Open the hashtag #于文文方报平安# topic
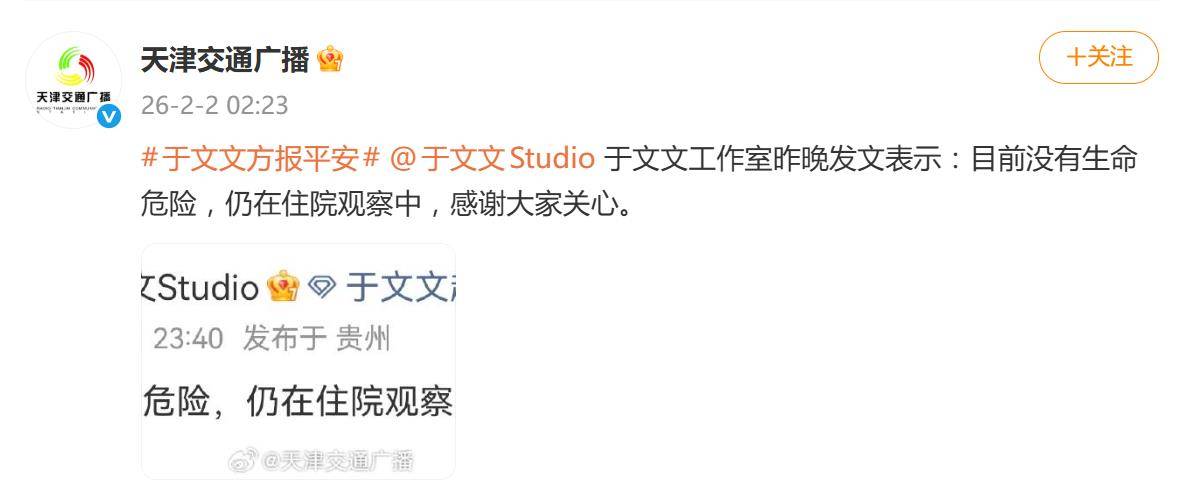 [x=260, y=159]
